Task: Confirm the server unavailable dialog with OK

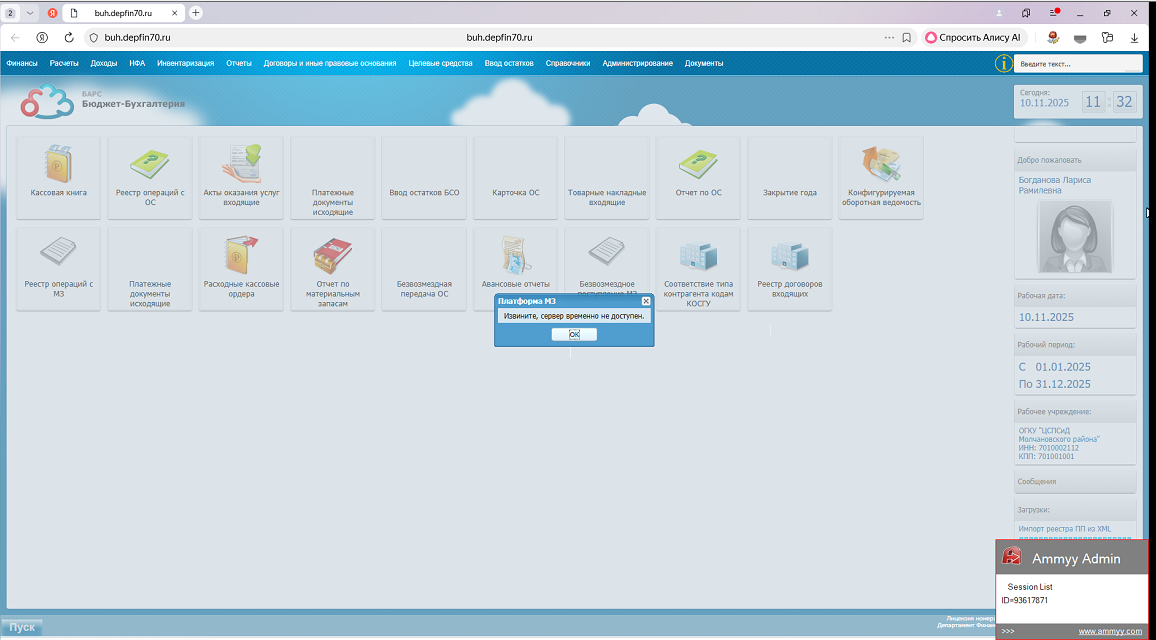Action: tap(574, 334)
